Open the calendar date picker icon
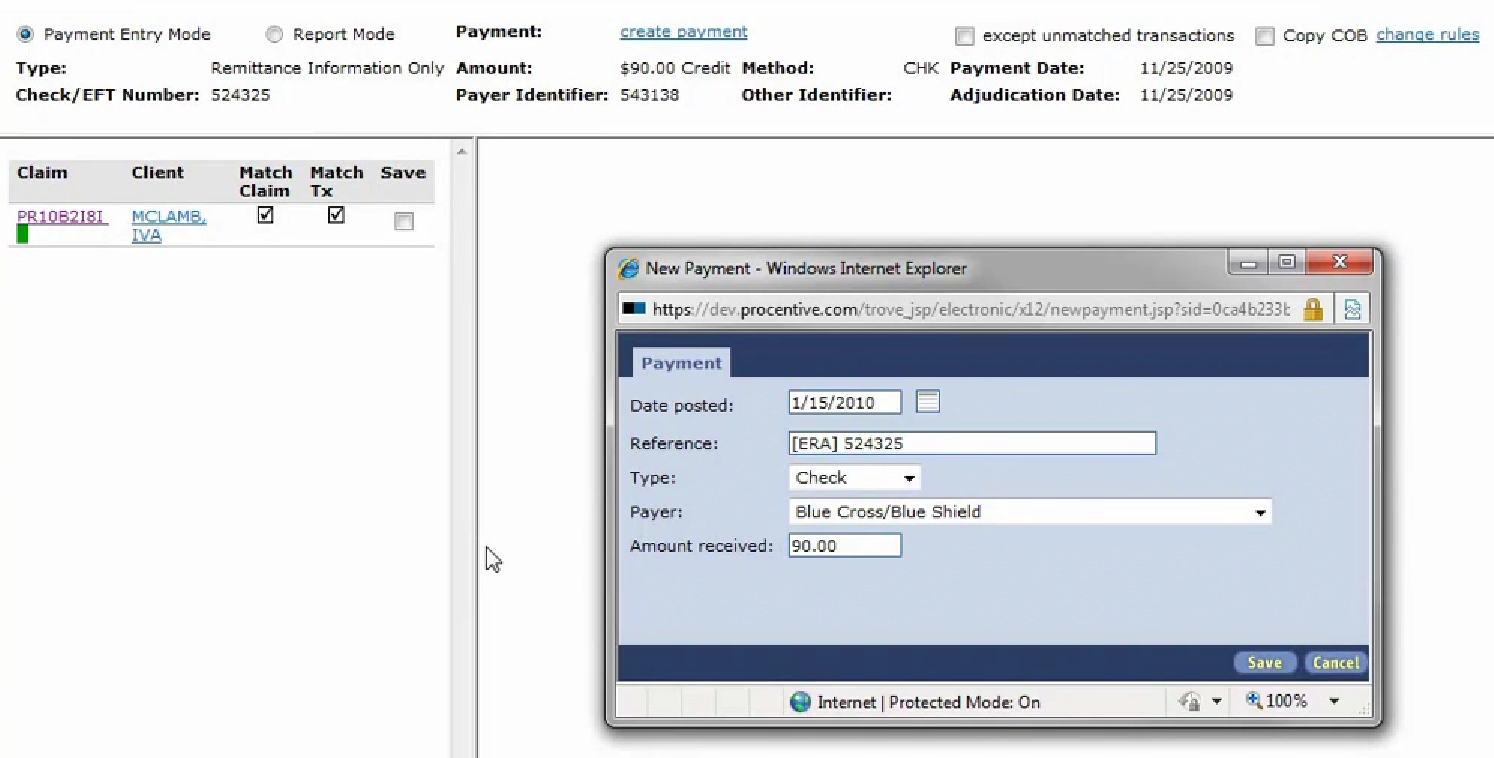Screen dimensions: 1494x758 point(928,402)
